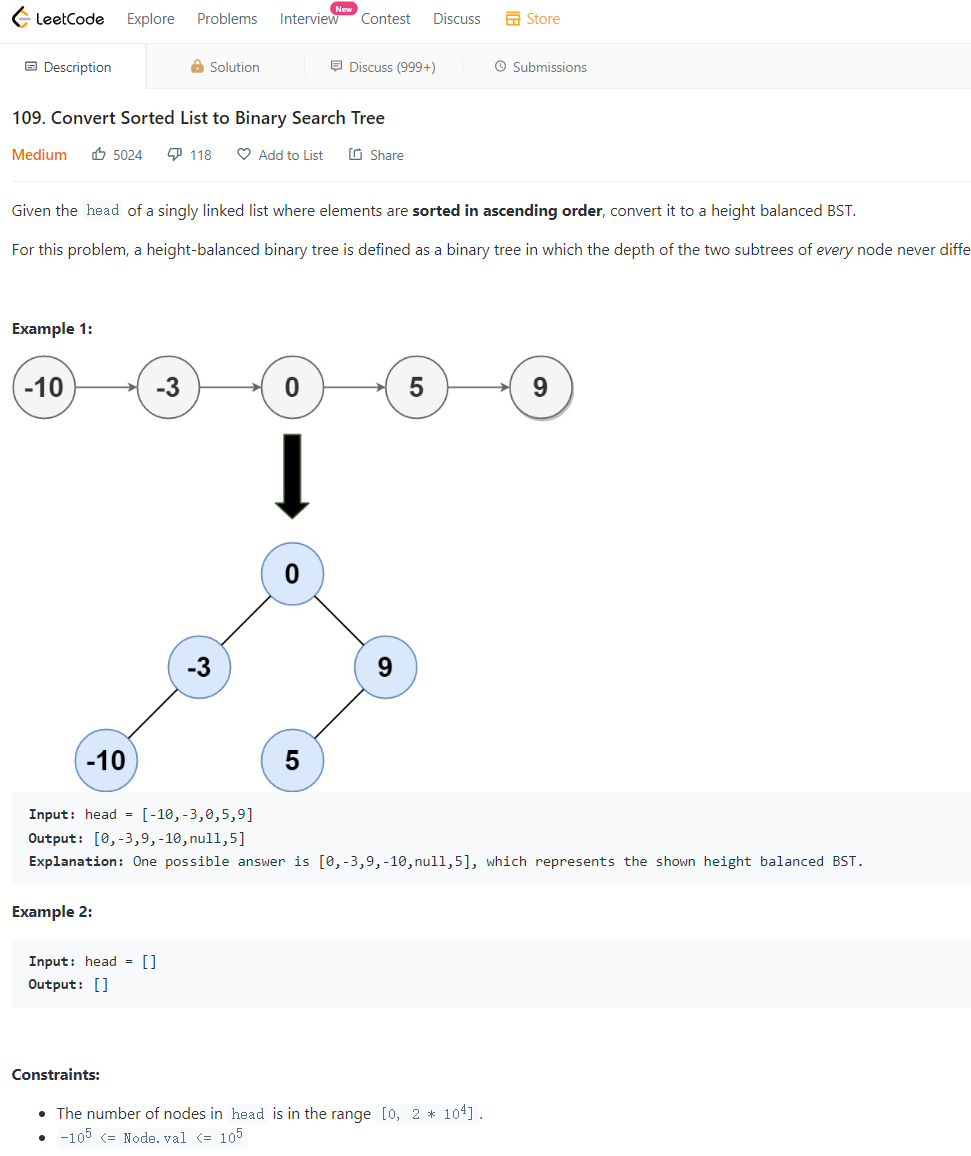The width and height of the screenshot is (971, 1156).
Task: Click the root node 0 in the BST diagram
Action: [292, 573]
